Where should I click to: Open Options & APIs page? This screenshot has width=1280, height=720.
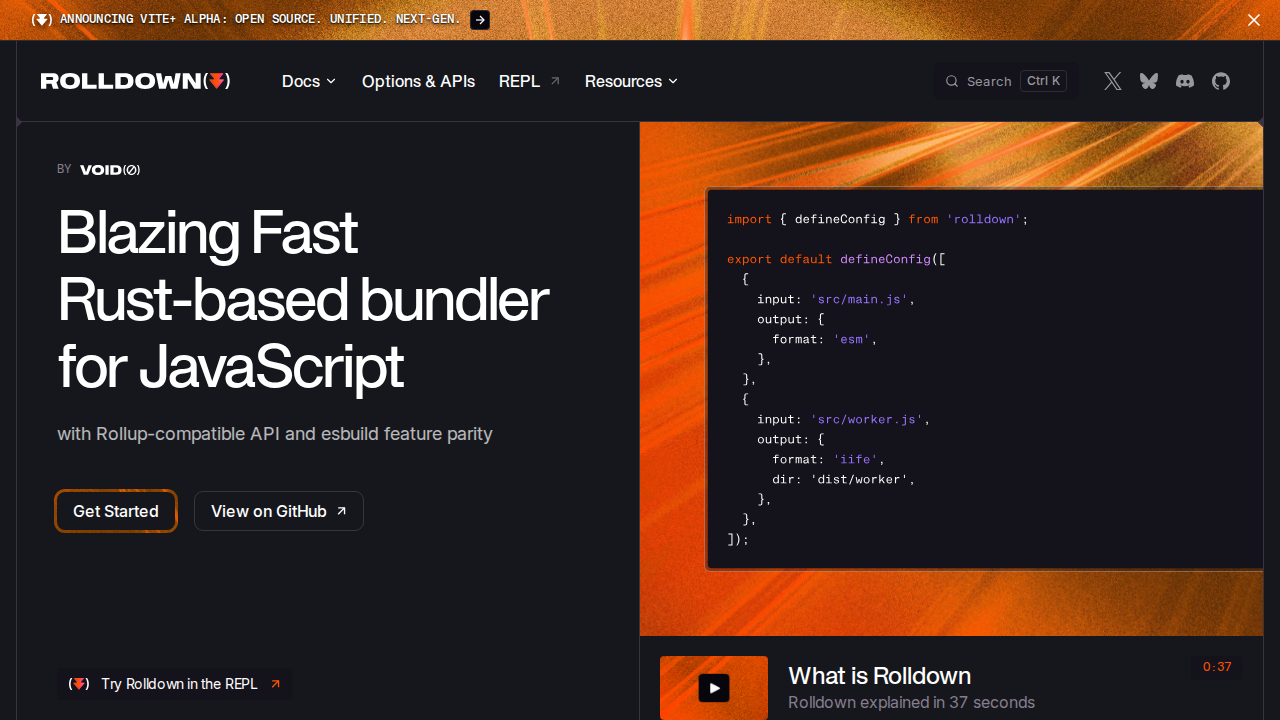tap(418, 81)
